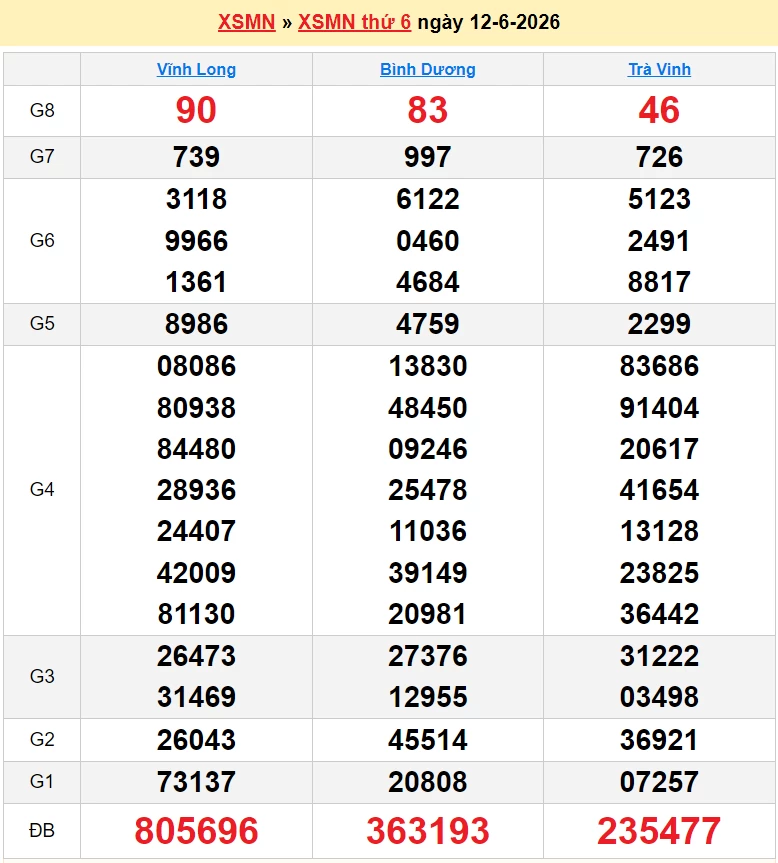
Task: Open the Trà Vinh province link
Action: pyautogui.click(x=659, y=69)
